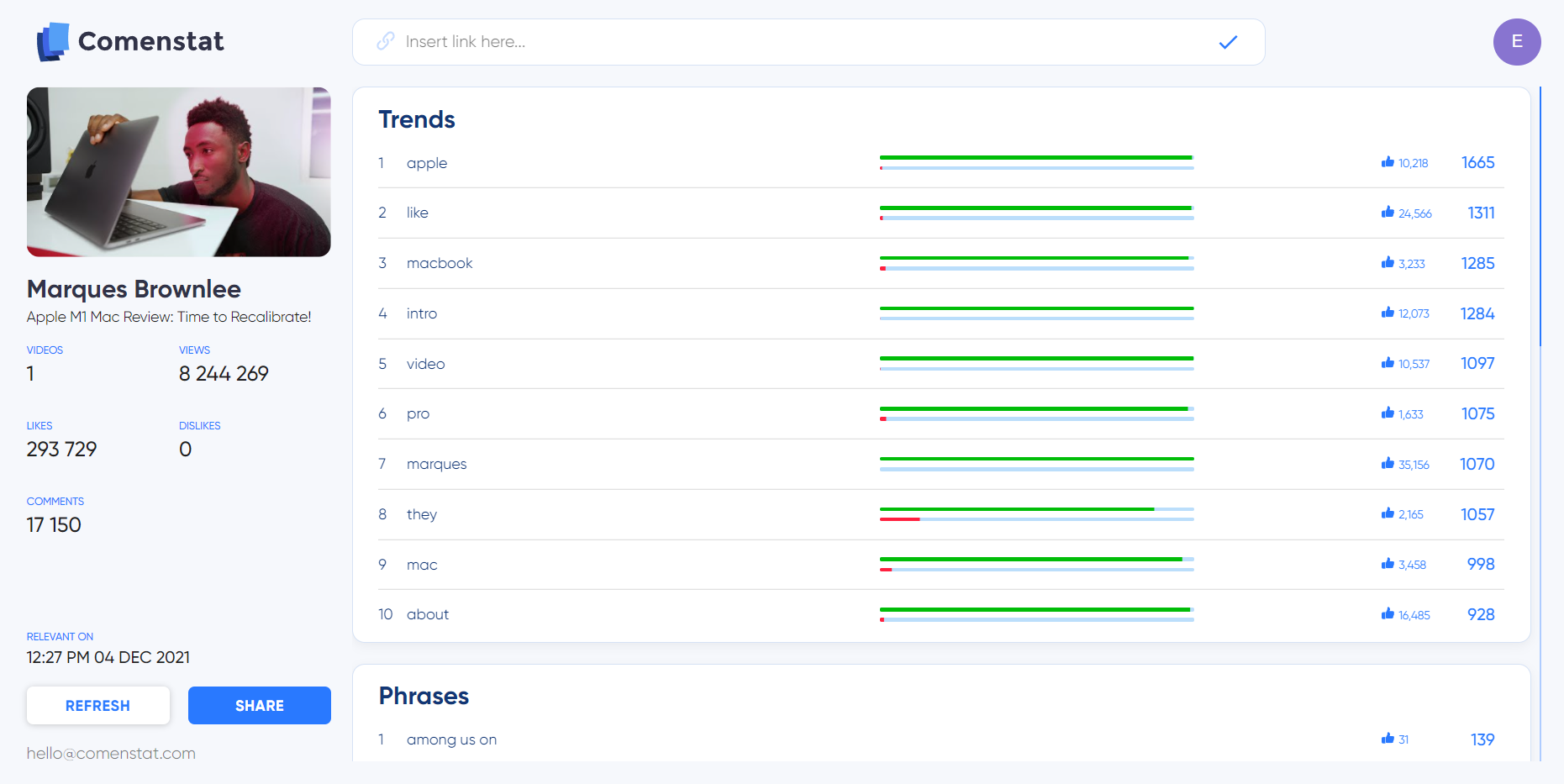Click the count 1285 for macbook
1564x784 pixels.
1477,263
